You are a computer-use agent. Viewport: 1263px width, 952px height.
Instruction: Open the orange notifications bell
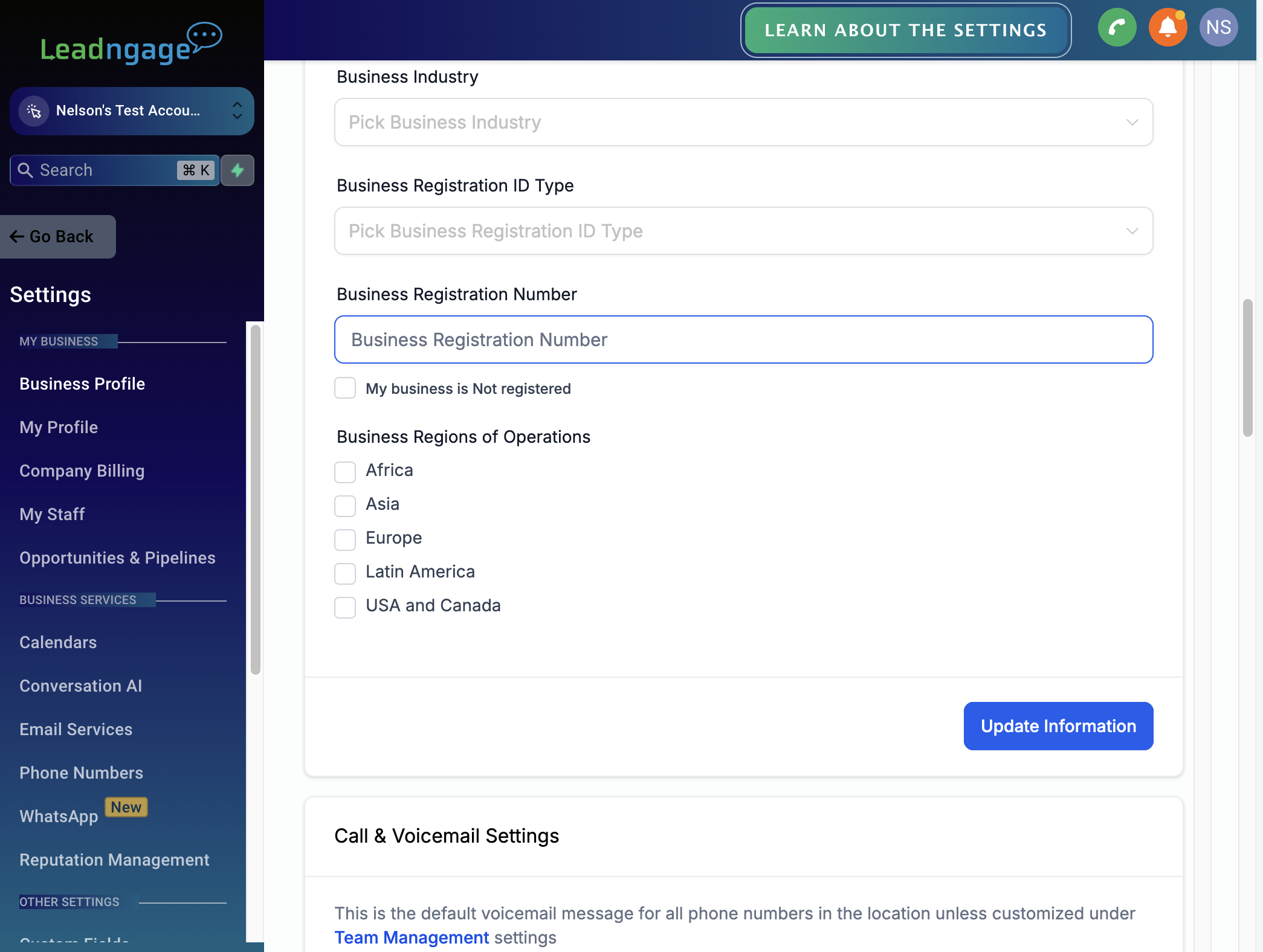click(x=1168, y=28)
